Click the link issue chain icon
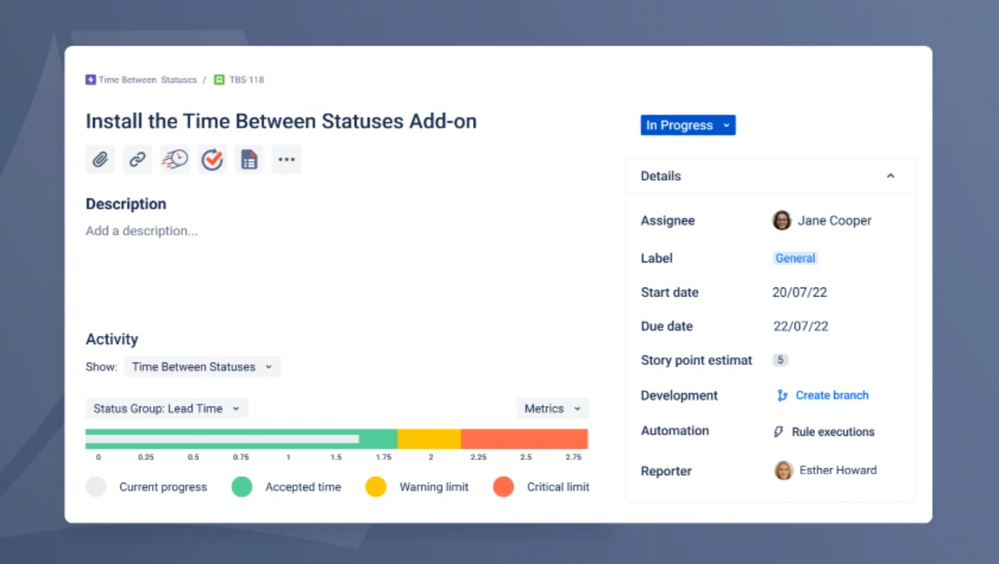999x564 pixels. (x=137, y=159)
